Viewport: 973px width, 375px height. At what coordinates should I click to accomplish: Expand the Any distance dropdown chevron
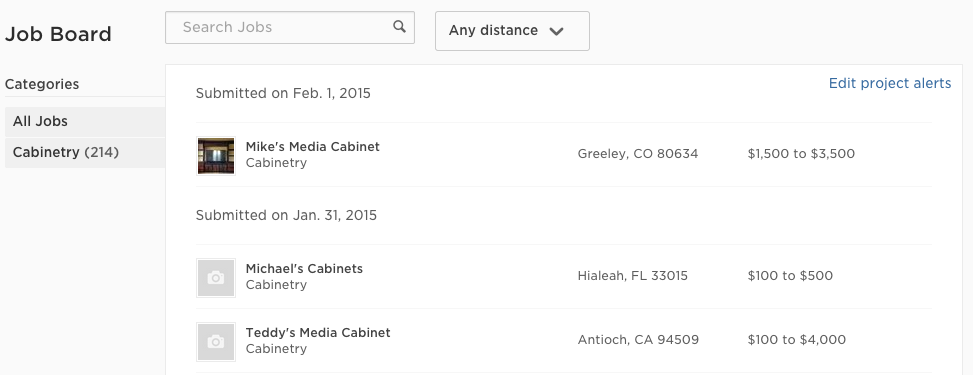(557, 31)
